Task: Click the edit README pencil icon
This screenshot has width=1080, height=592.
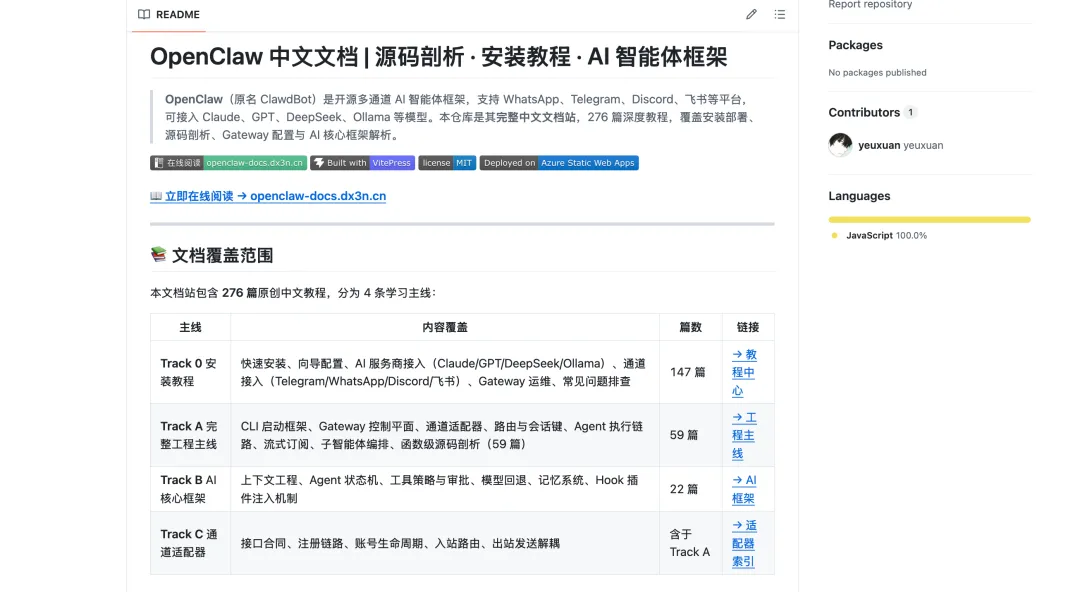Action: (751, 14)
